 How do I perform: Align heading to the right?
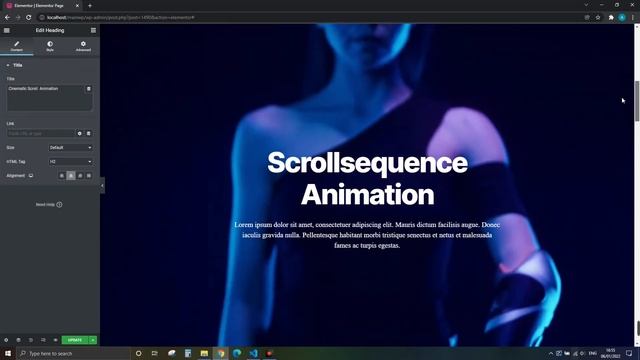coord(80,176)
